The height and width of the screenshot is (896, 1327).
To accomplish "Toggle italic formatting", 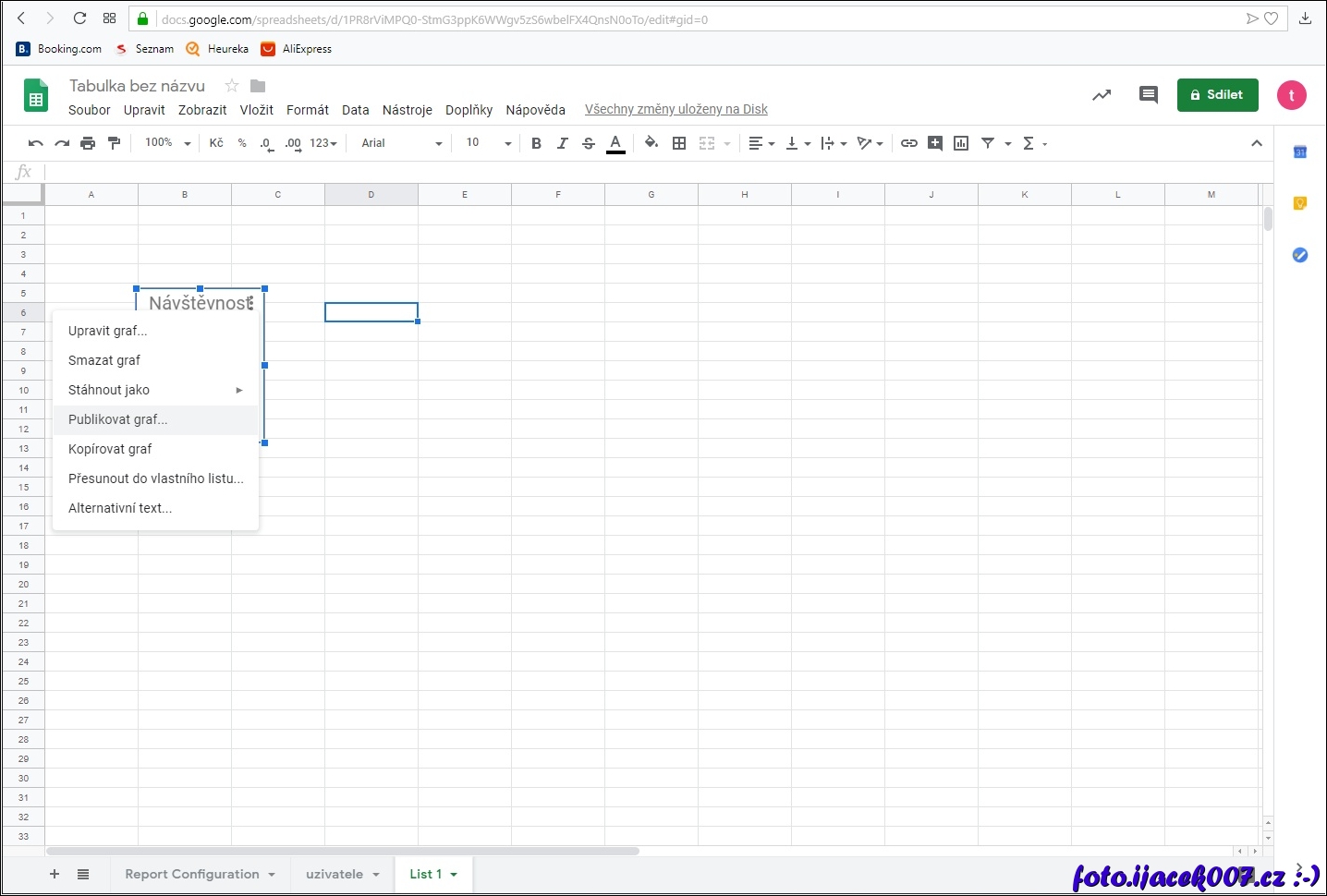I will point(562,143).
